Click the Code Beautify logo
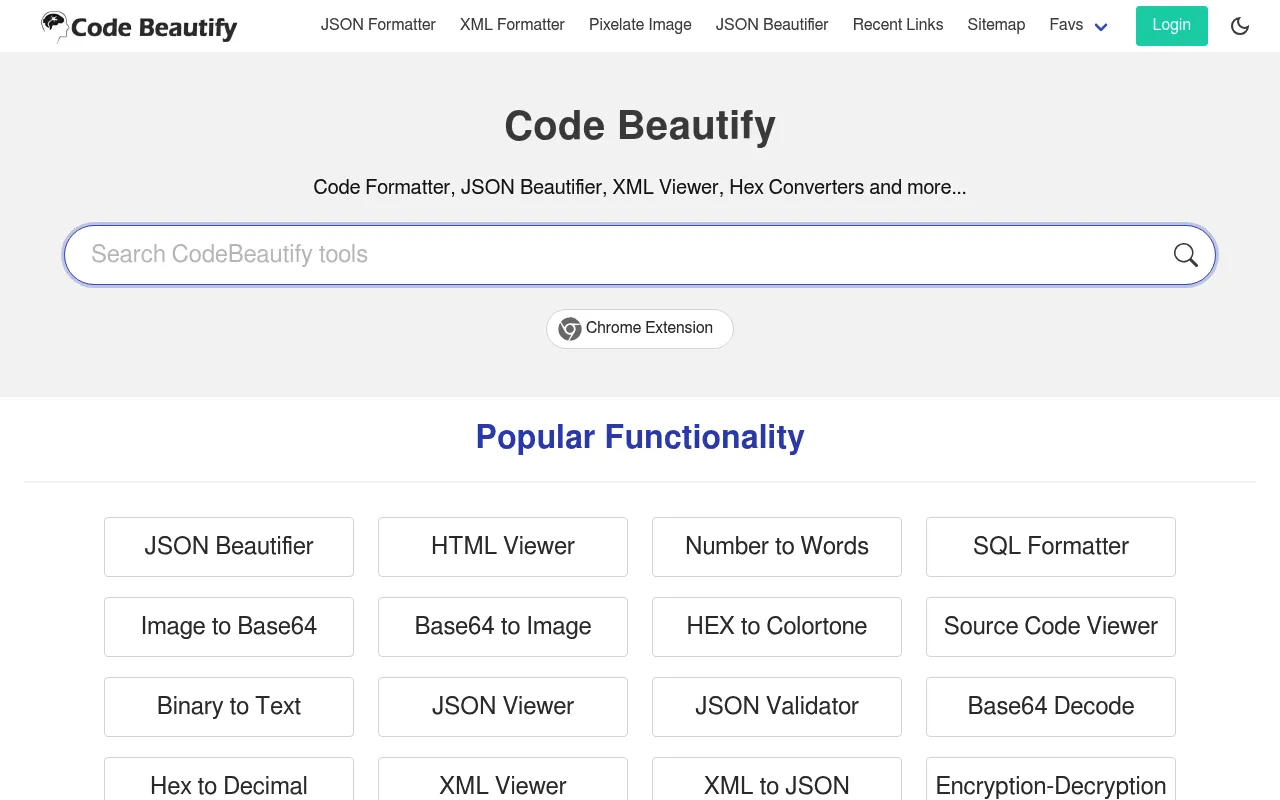 [x=139, y=27]
